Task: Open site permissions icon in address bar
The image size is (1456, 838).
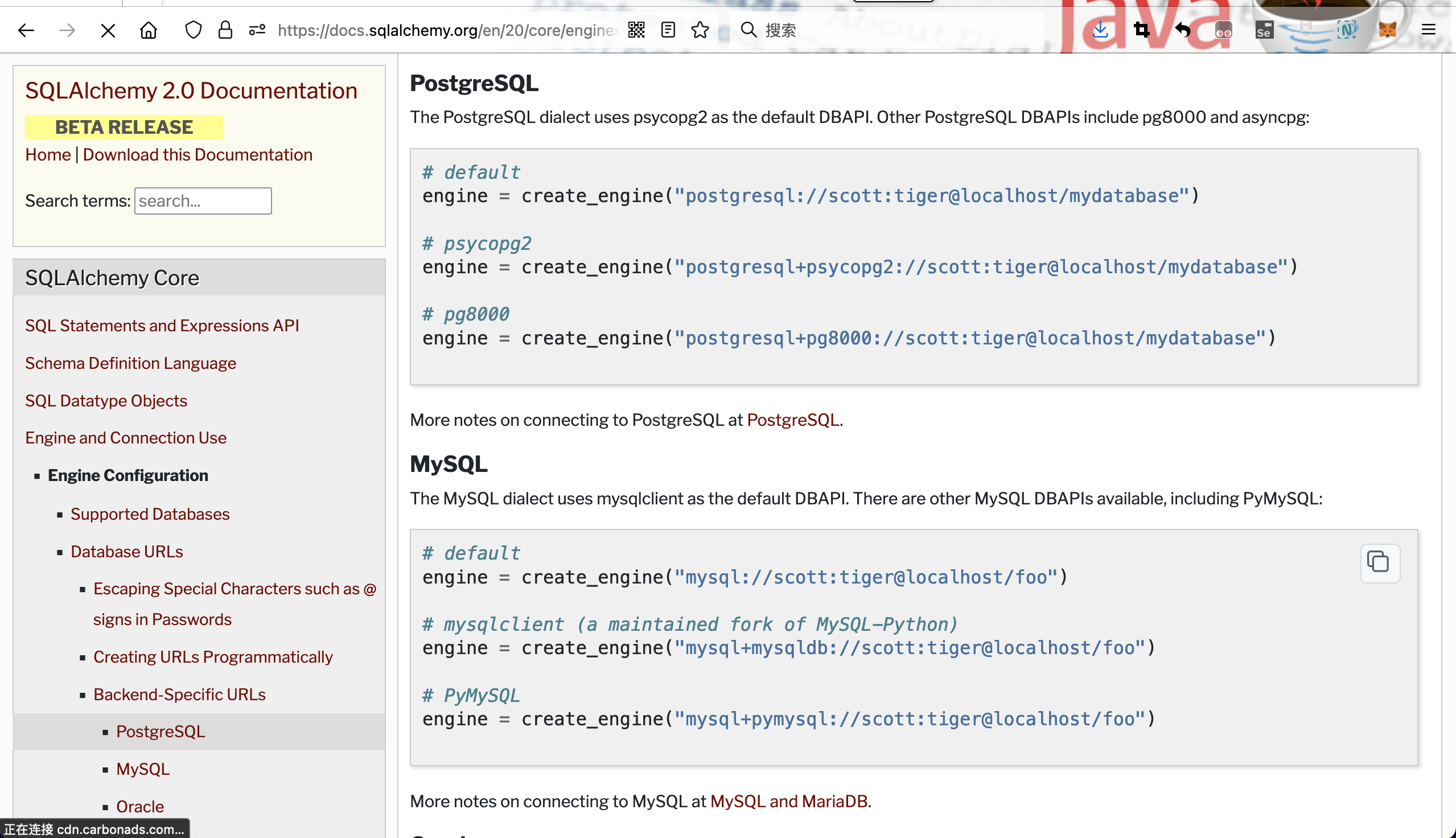Action: click(257, 30)
